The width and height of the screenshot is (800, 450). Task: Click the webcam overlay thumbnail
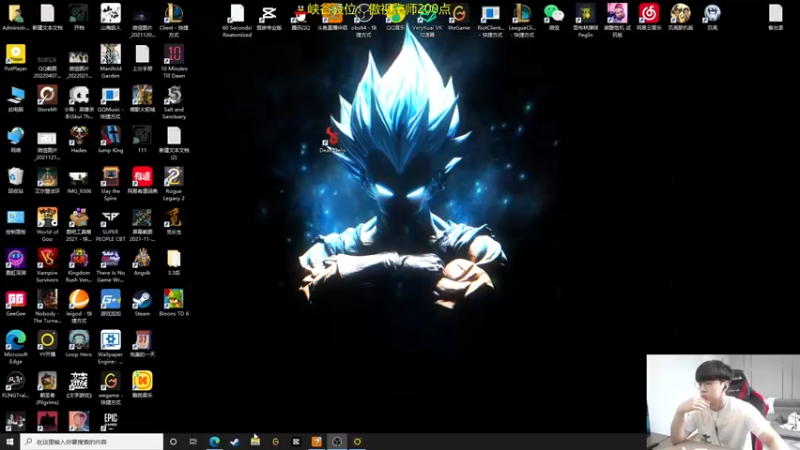pos(723,402)
